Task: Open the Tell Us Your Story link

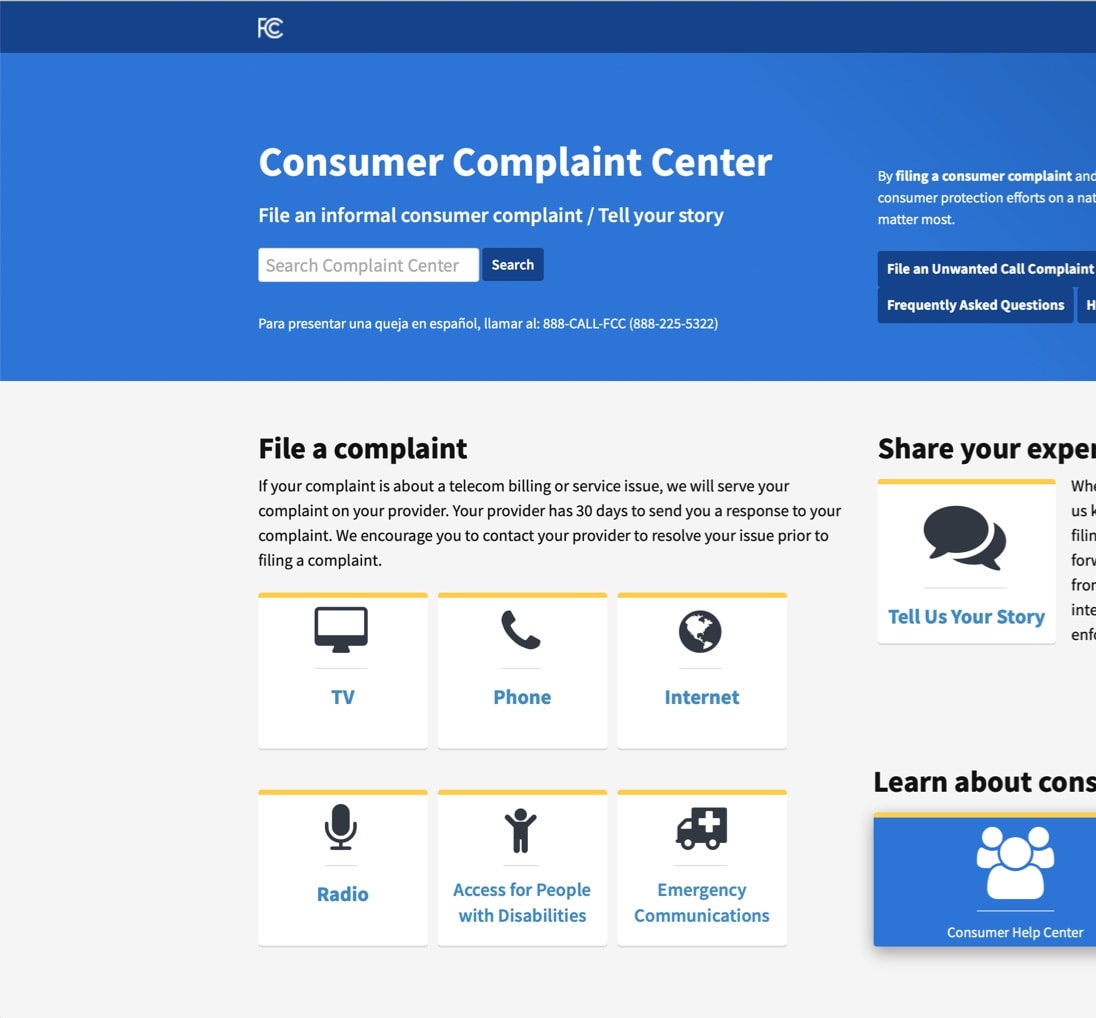Action: click(x=967, y=617)
